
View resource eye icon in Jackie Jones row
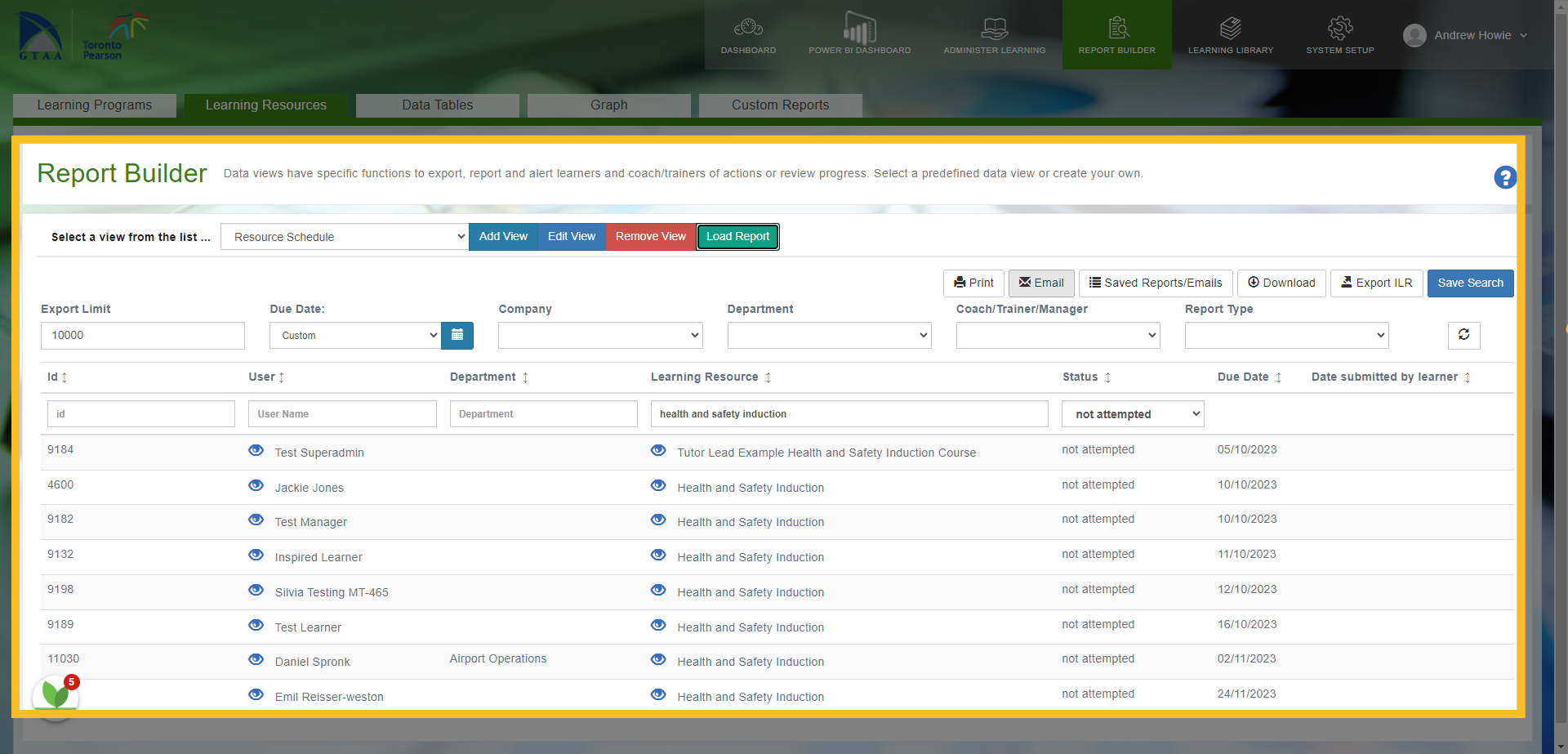click(658, 485)
